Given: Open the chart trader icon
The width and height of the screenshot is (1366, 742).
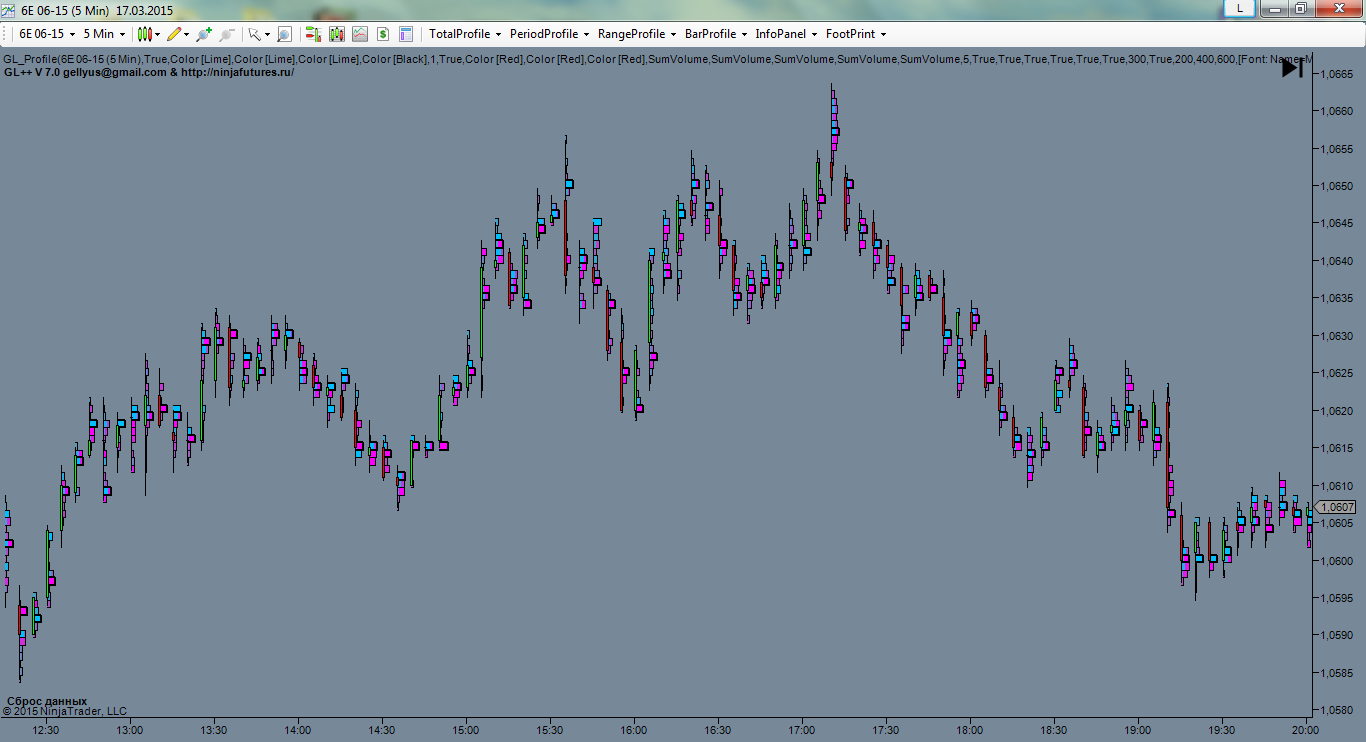Looking at the screenshot, I should (313, 34).
